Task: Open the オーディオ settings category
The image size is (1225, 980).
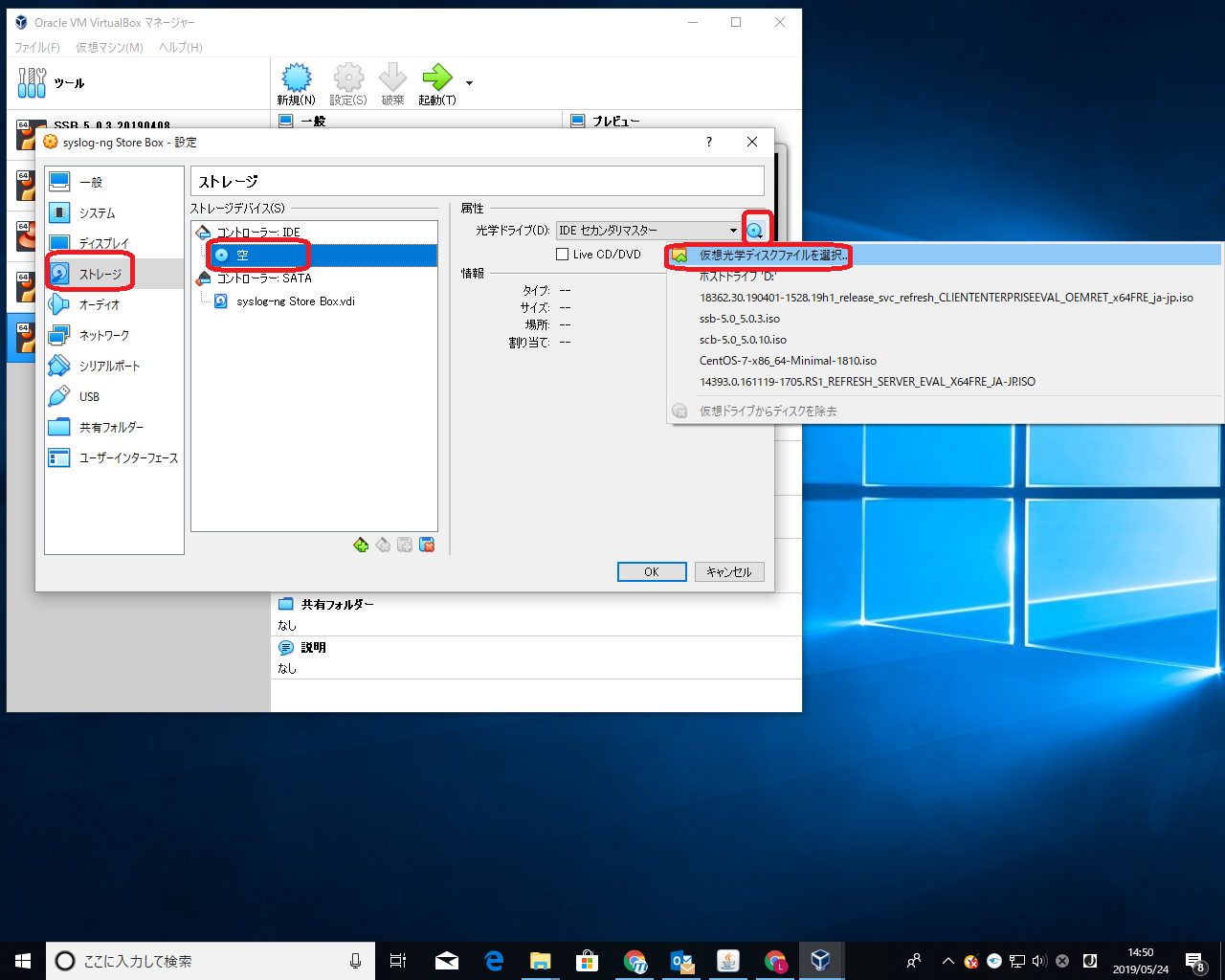Action: (x=100, y=304)
